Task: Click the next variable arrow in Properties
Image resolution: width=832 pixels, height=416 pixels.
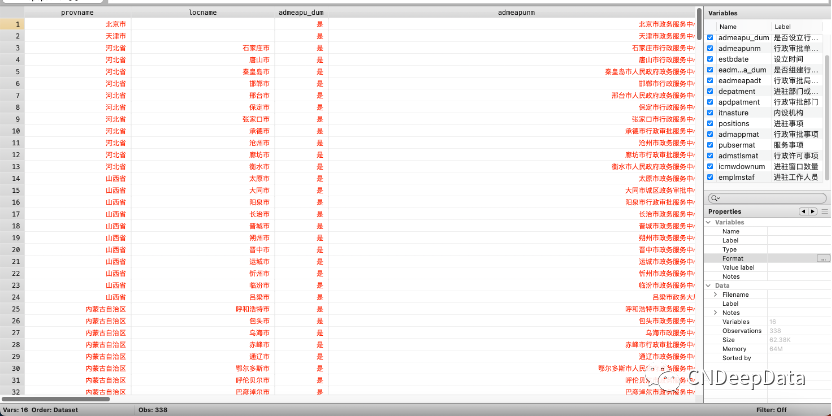Action: click(812, 211)
